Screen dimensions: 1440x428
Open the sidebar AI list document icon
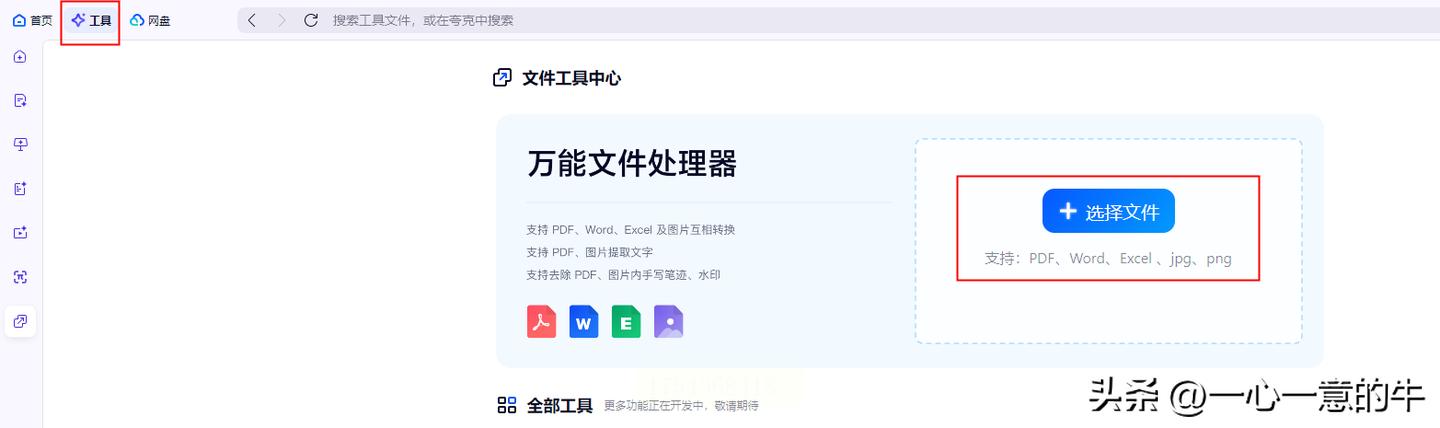[20, 188]
